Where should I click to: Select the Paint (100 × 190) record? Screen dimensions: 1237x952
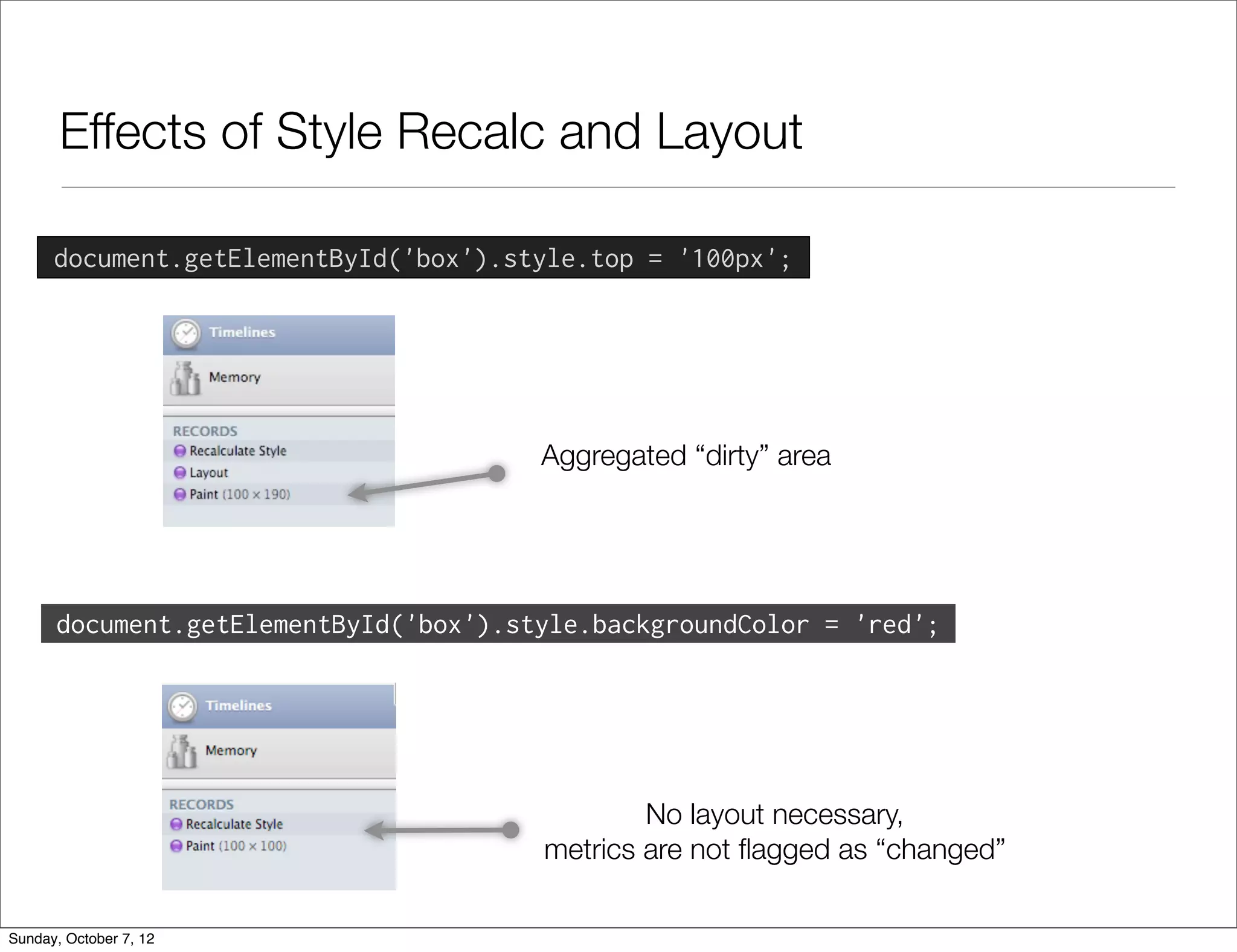[240, 495]
